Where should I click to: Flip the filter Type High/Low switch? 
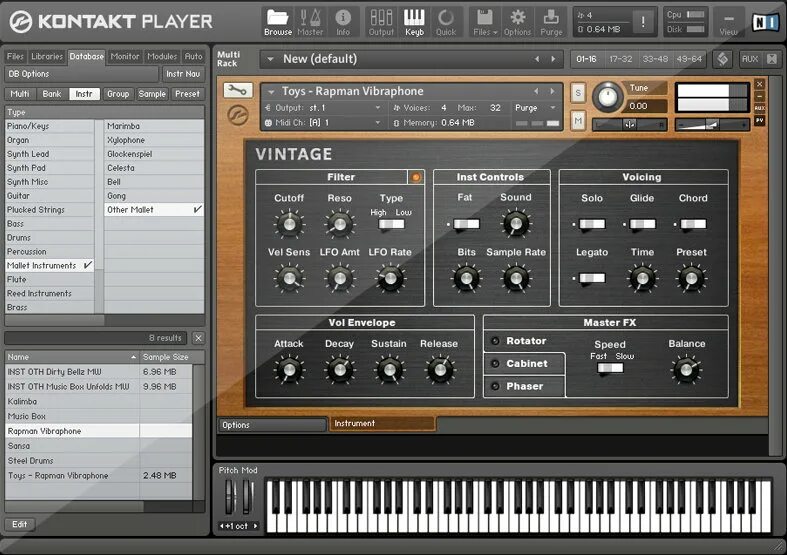(x=391, y=224)
